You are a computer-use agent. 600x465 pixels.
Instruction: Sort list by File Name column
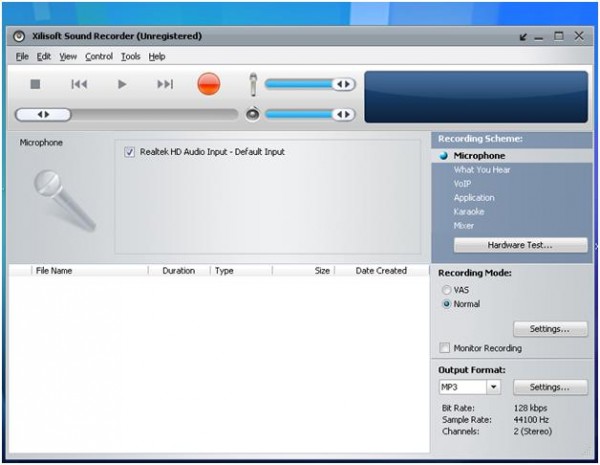90,271
